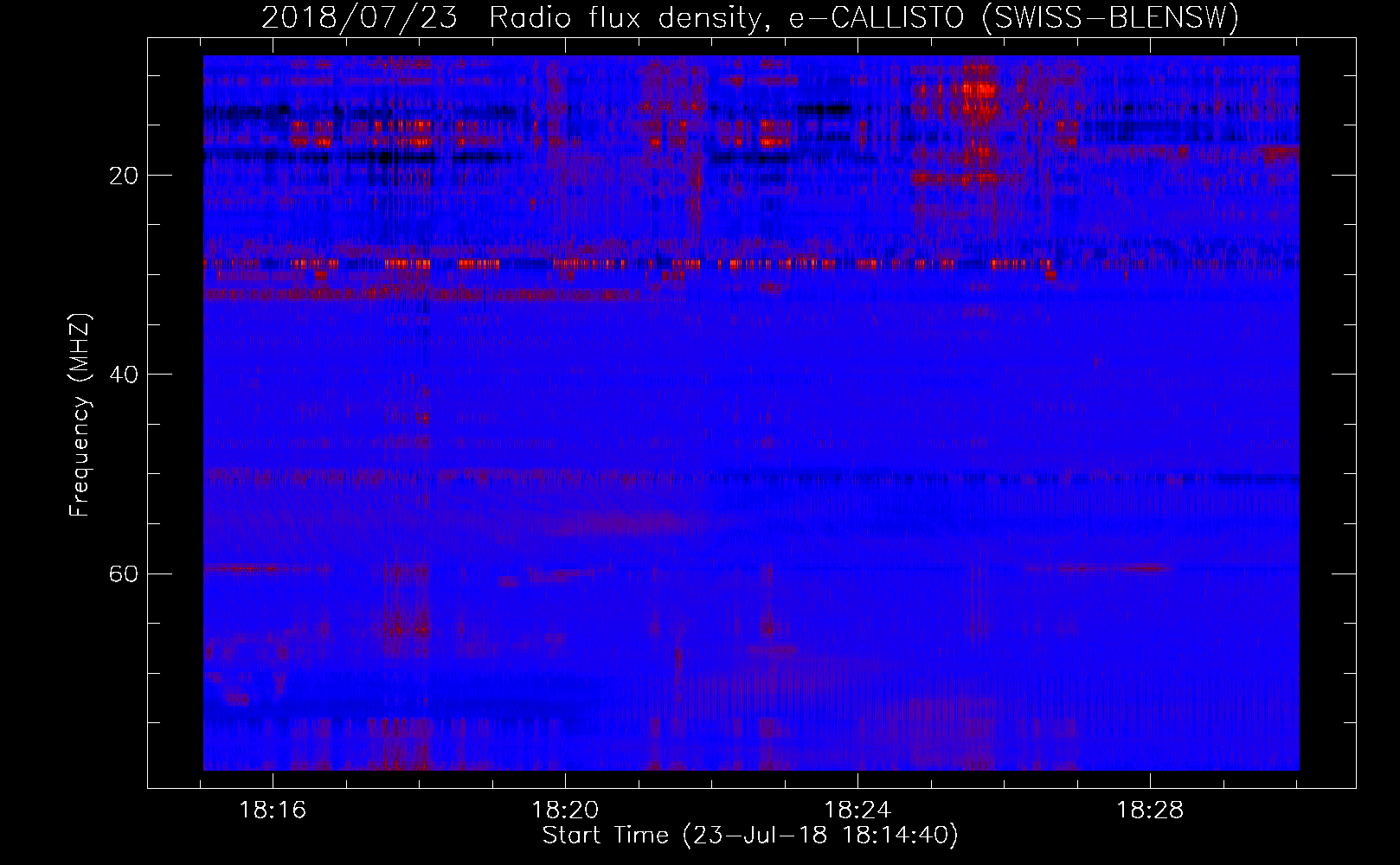Click the 20 MHz frequency tick label
1400x865 pixels.
click(x=123, y=176)
